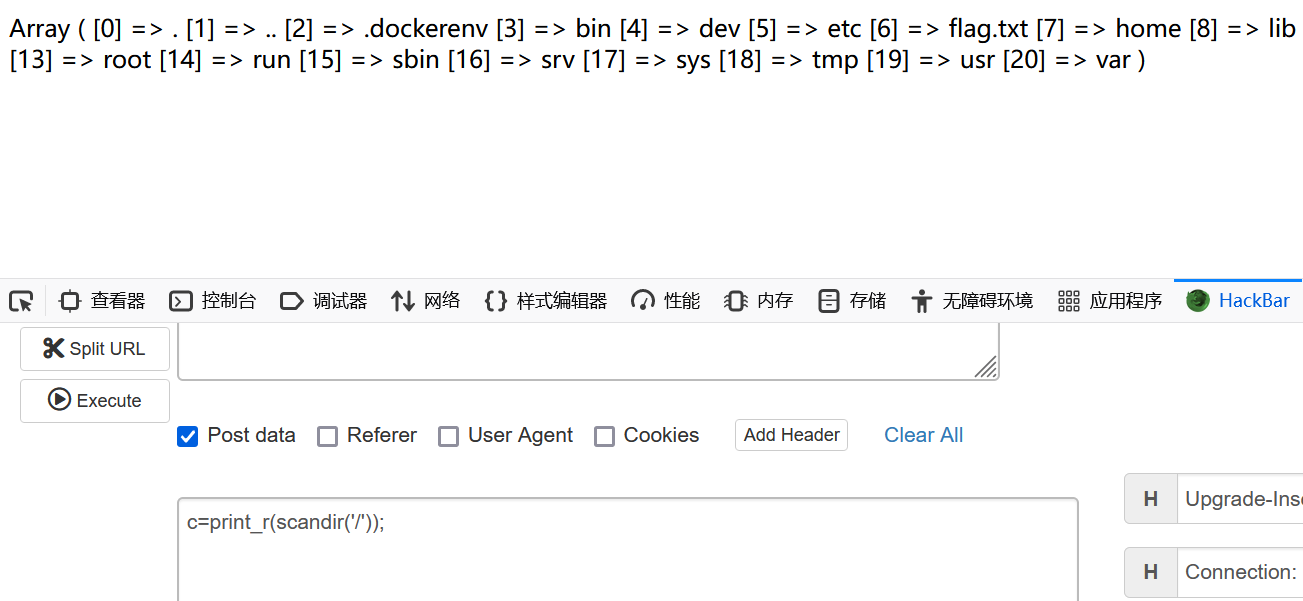Enable the Referer checkbox
The width and height of the screenshot is (1303, 601).
click(x=327, y=436)
